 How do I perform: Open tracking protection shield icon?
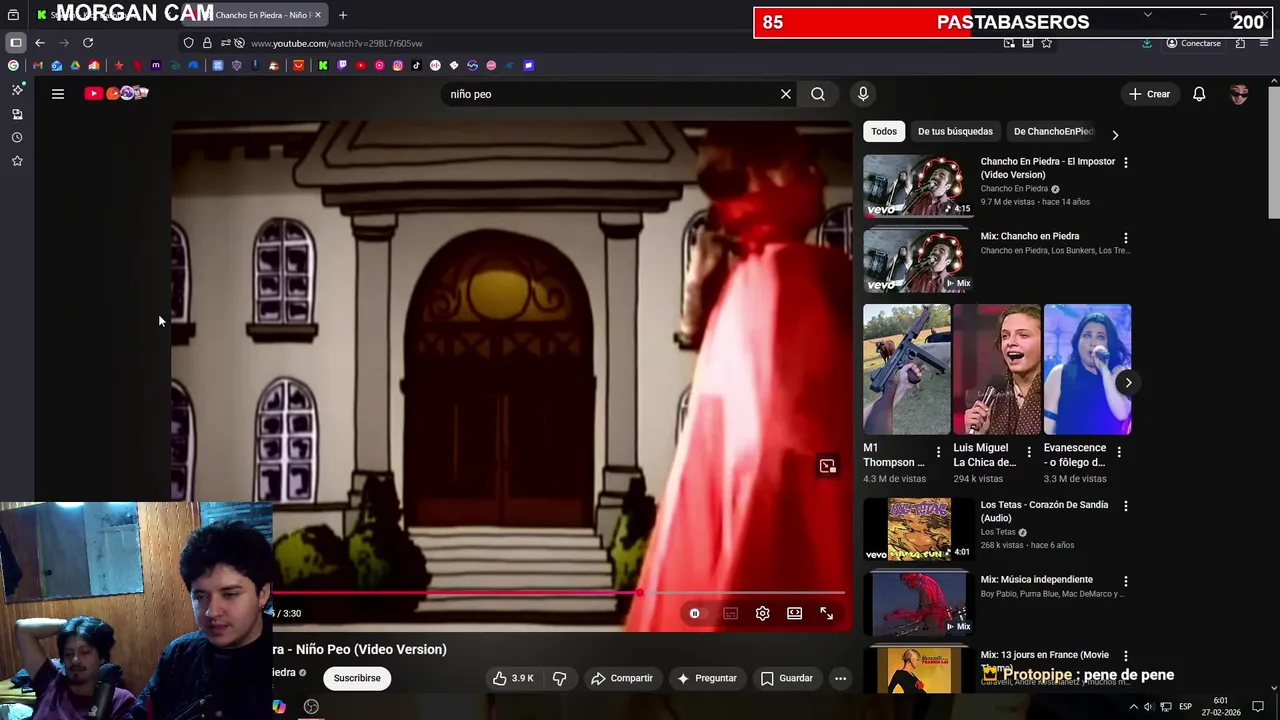tap(188, 43)
